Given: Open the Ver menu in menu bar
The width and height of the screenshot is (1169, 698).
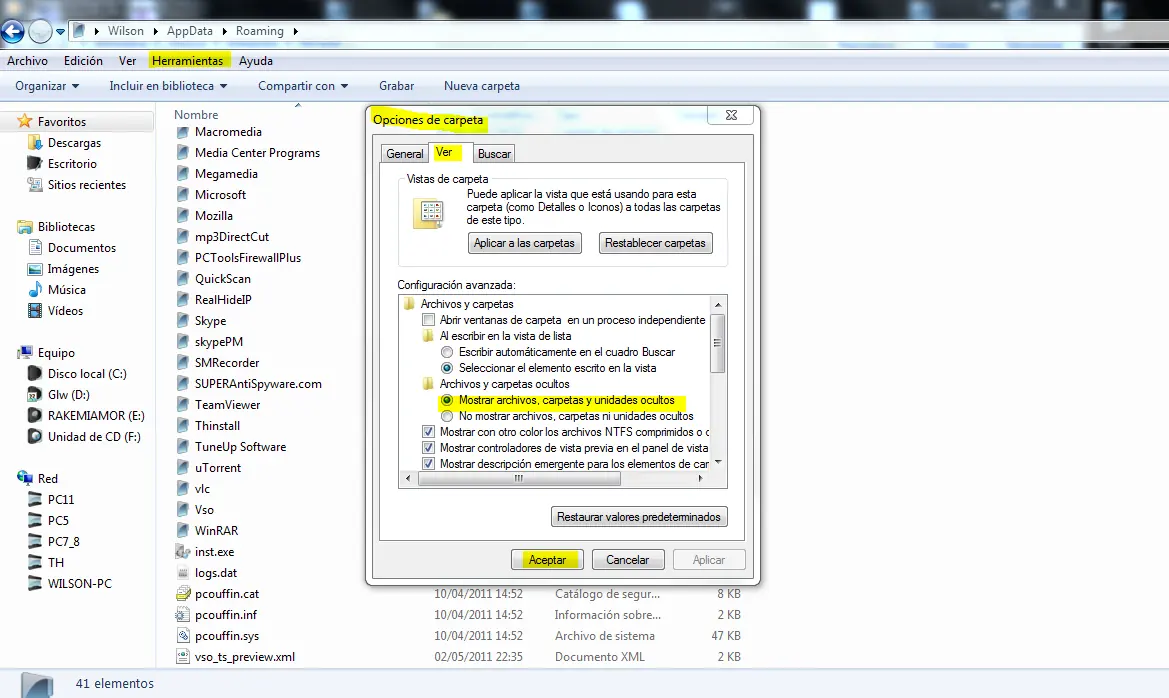Looking at the screenshot, I should (x=127, y=61).
